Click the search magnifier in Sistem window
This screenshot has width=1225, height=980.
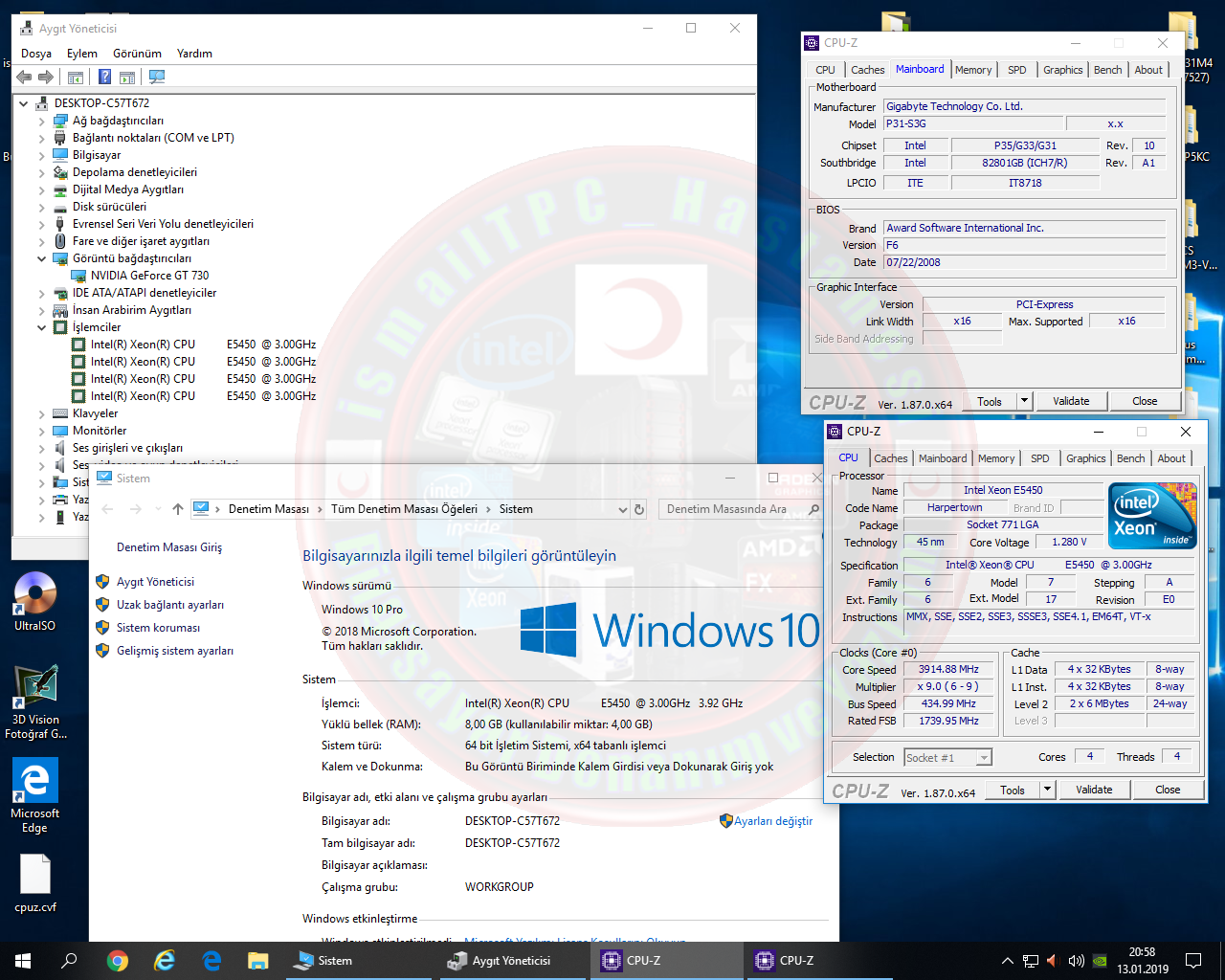(x=814, y=509)
